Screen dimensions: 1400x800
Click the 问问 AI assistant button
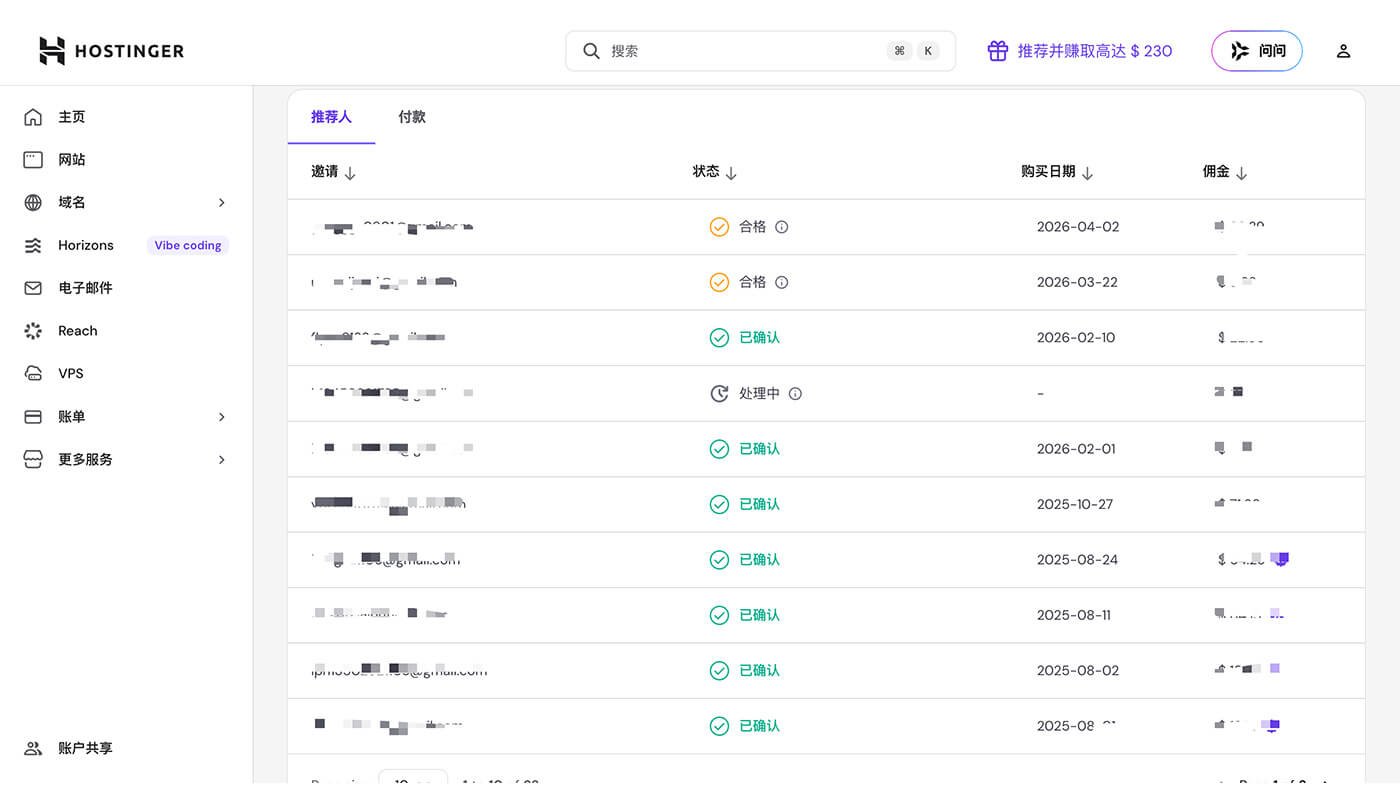pyautogui.click(x=1256, y=51)
